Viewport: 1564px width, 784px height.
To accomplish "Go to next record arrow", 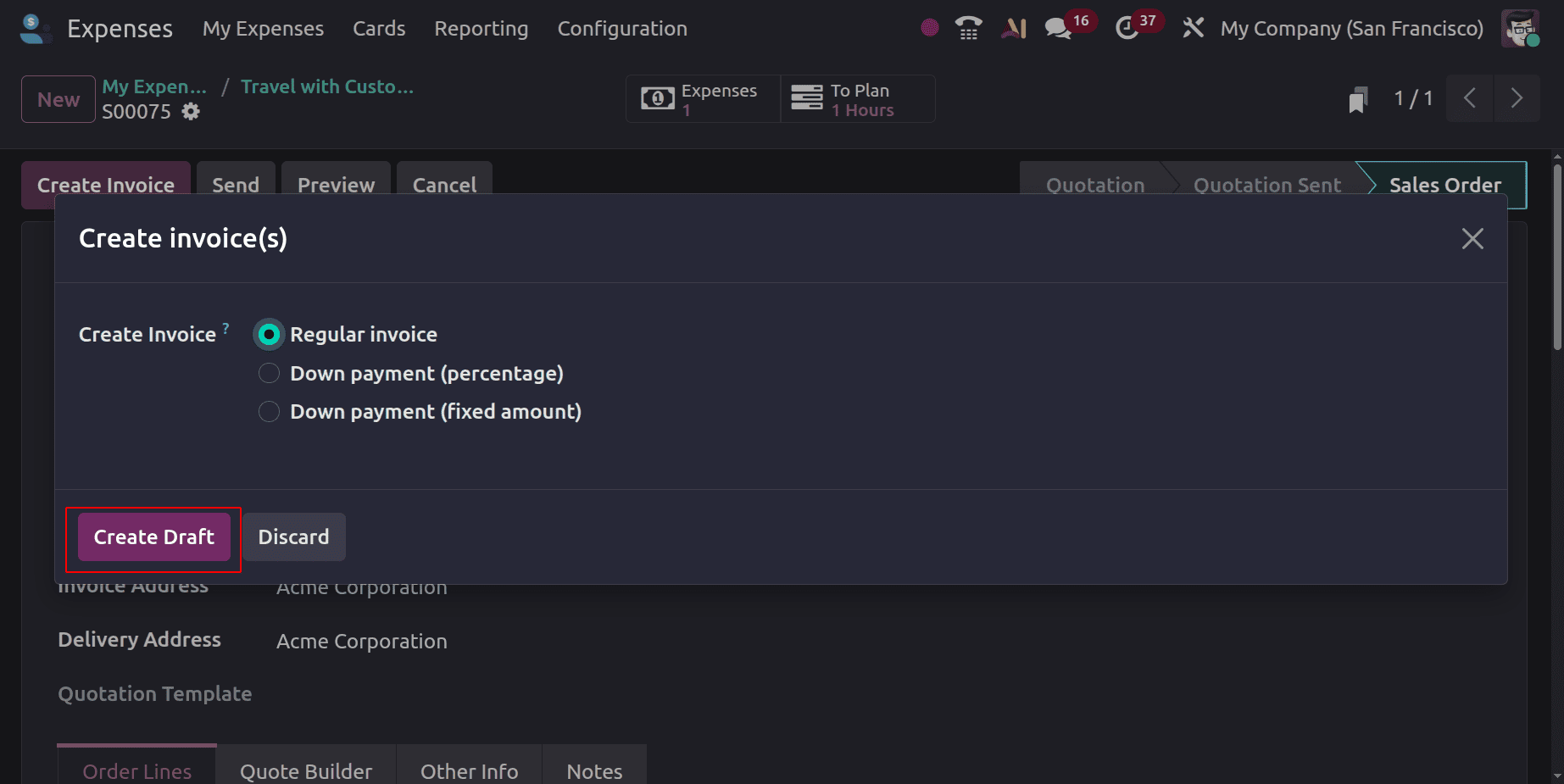I will tap(1517, 98).
